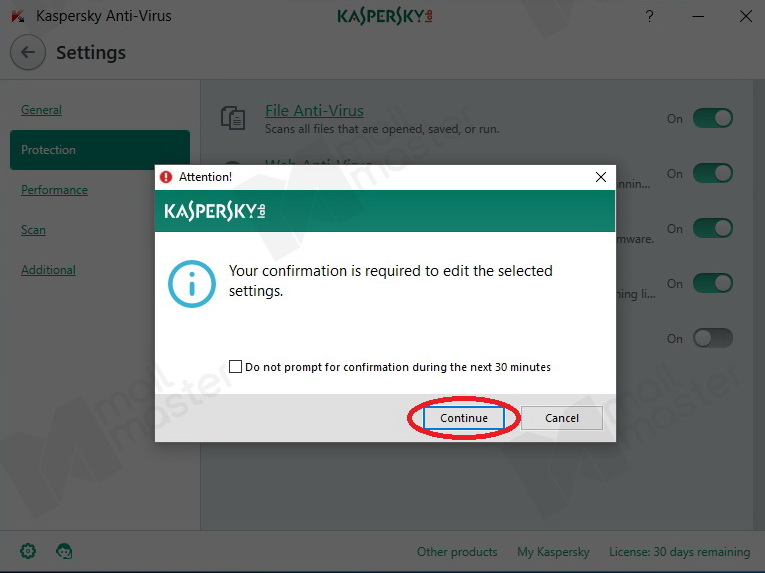Open the settings gear icon at bottom left

28,551
